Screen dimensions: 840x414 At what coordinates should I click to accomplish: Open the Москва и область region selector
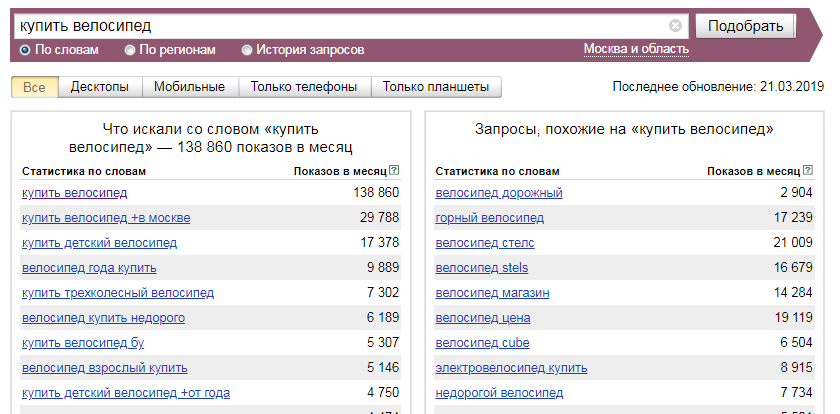tap(636, 49)
